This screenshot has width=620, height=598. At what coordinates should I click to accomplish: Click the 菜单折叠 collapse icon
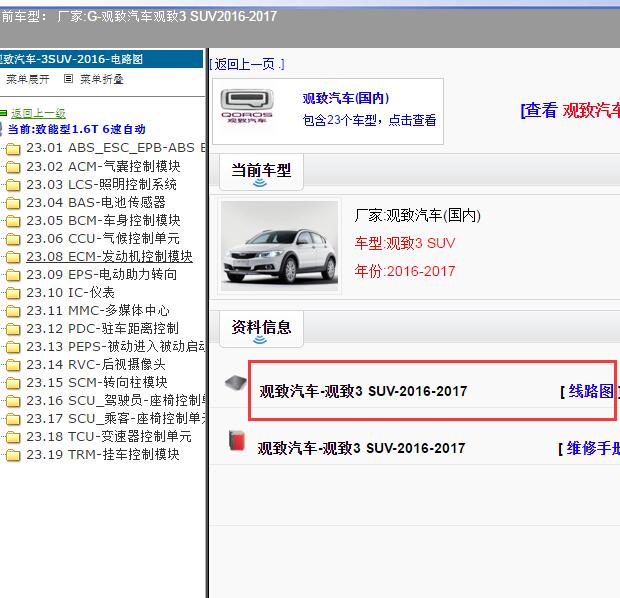point(68,79)
